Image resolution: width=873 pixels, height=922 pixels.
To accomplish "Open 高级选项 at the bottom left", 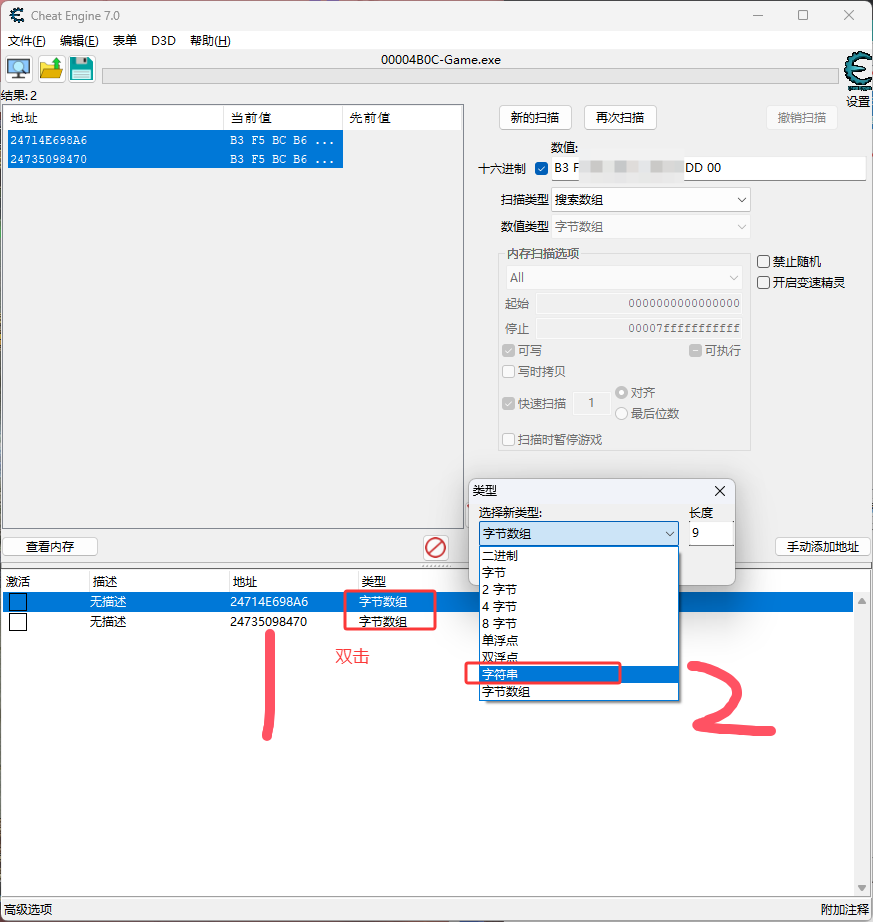I will [28, 910].
